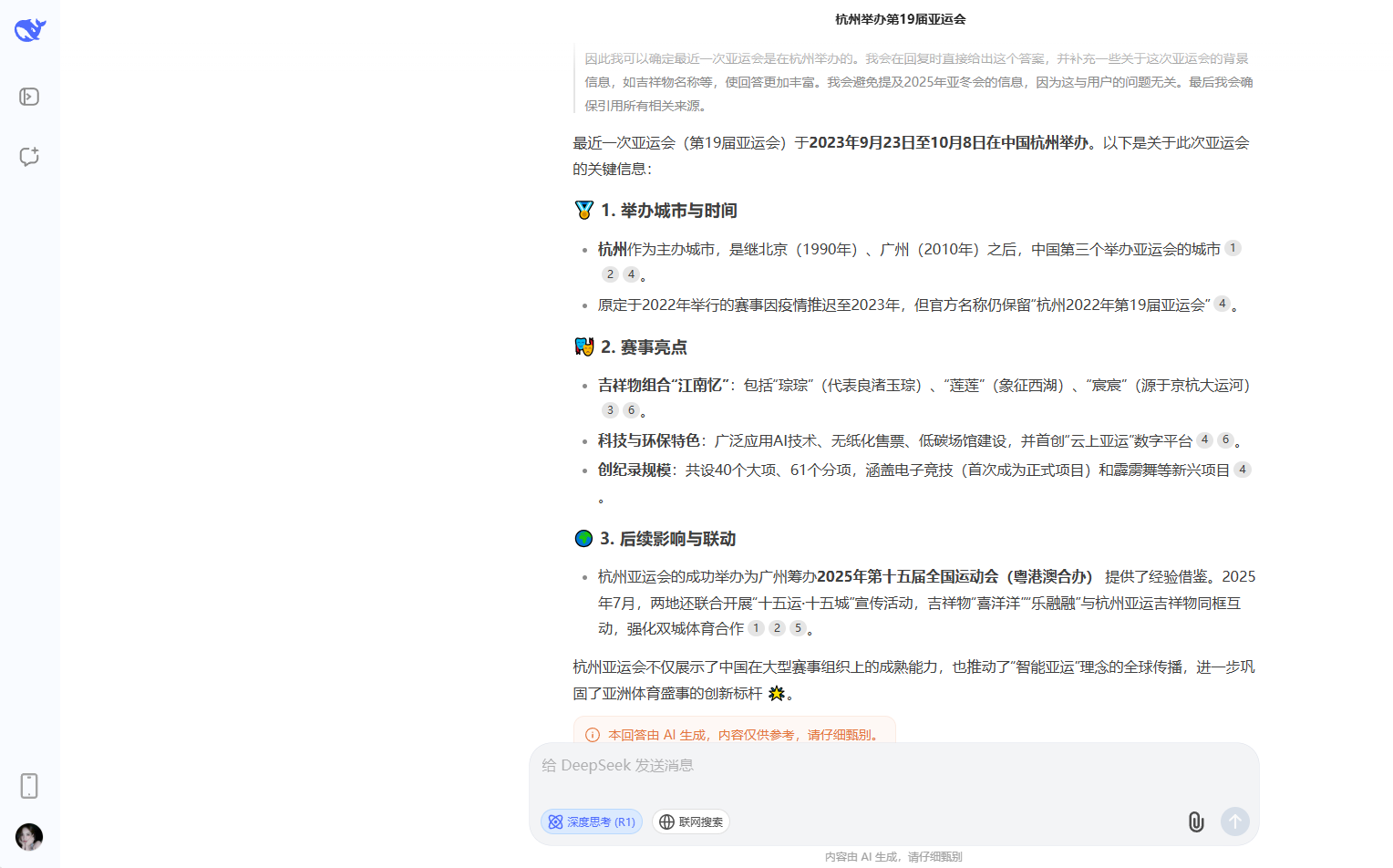Click the chat title 杭州举办第19届亚运会
Viewport: 1393px width, 868px height.
pos(901,19)
